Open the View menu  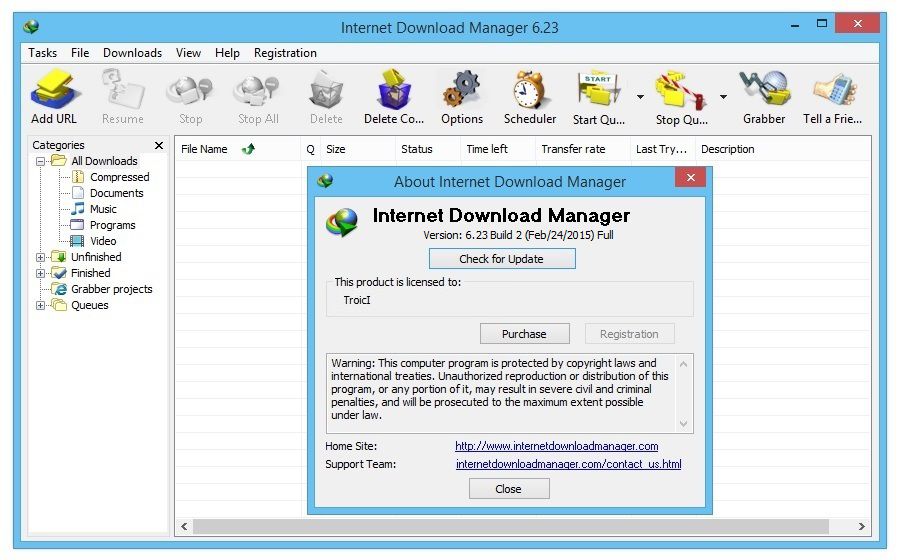188,53
